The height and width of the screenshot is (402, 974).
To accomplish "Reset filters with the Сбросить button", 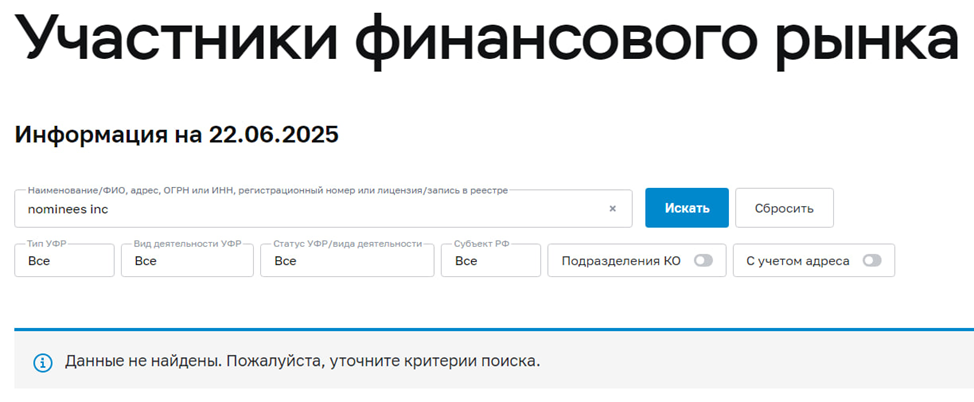I will (x=784, y=208).
